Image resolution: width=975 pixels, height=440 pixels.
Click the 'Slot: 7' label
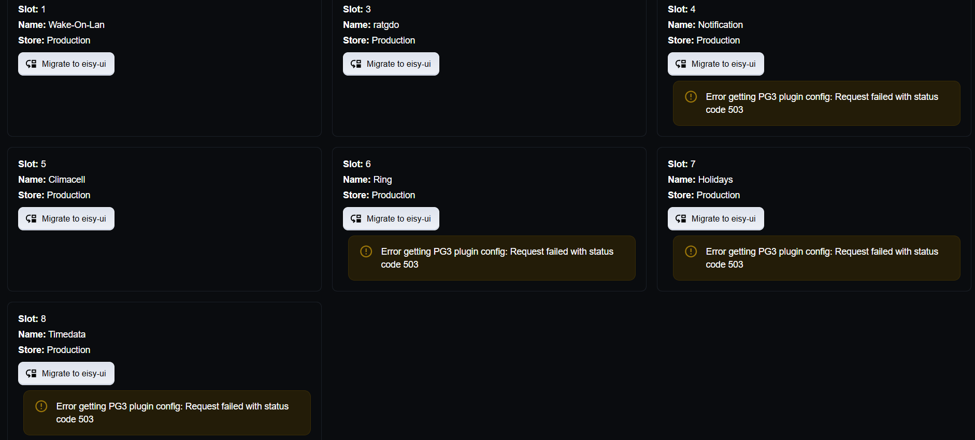click(x=682, y=164)
